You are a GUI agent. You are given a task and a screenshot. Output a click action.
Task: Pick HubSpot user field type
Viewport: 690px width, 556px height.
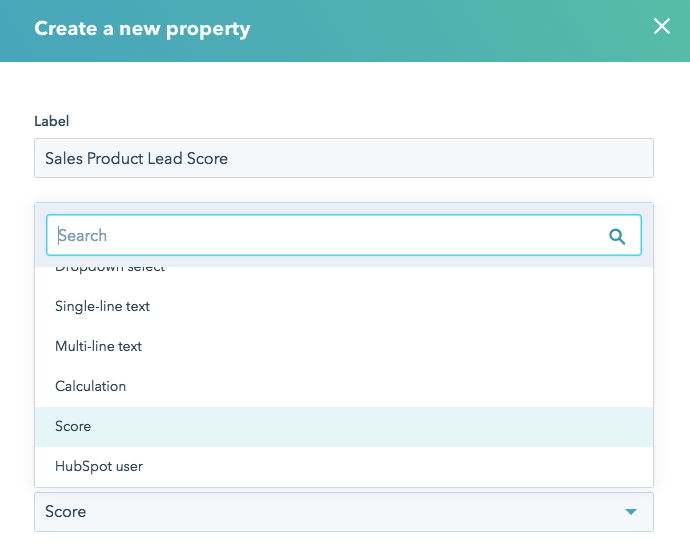click(344, 467)
